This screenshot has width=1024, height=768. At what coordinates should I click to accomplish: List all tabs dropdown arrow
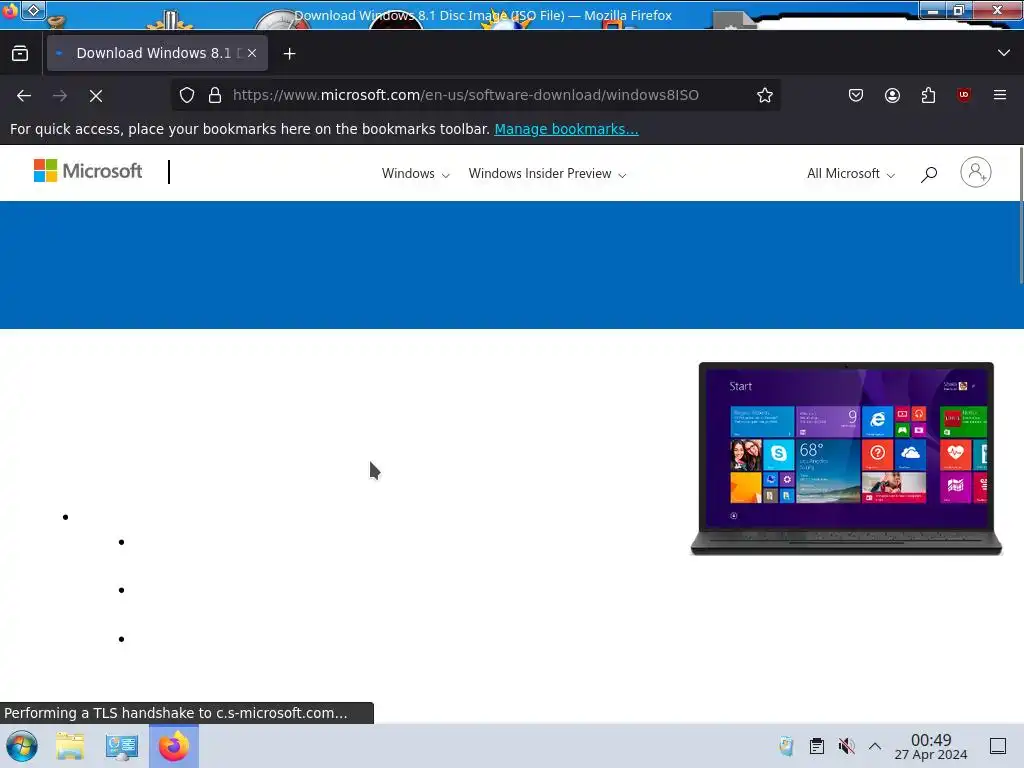pos(1004,53)
